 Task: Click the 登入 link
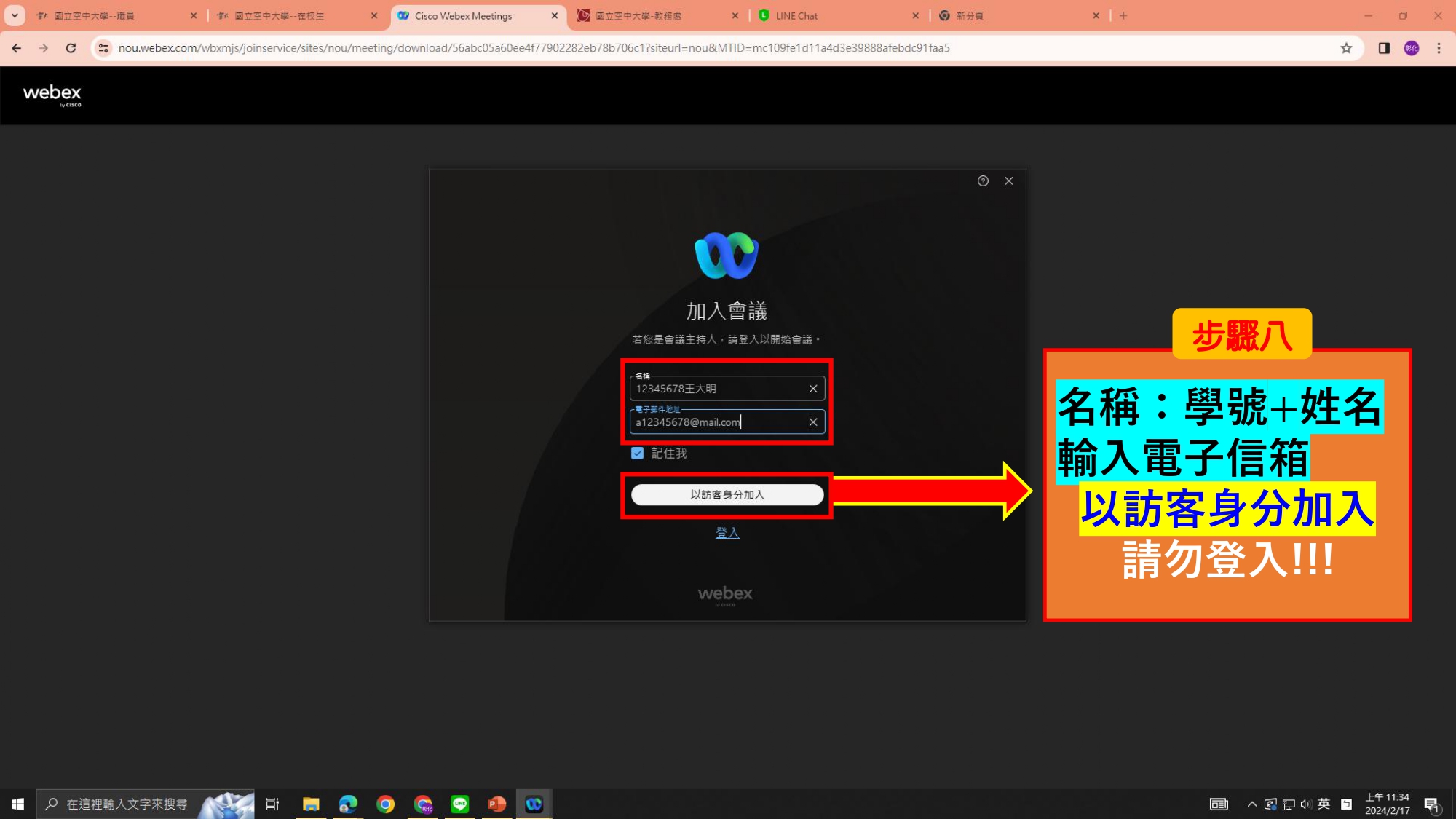[x=727, y=533]
